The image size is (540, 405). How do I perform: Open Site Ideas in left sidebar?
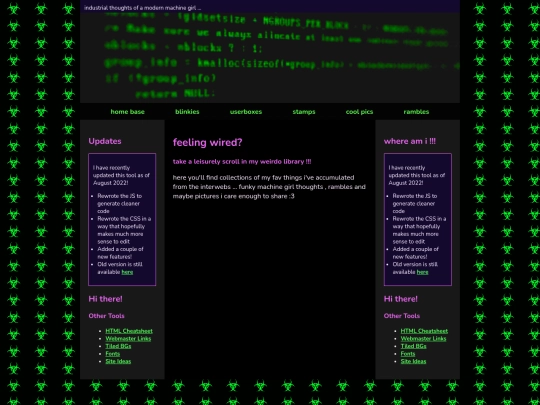pyautogui.click(x=118, y=361)
